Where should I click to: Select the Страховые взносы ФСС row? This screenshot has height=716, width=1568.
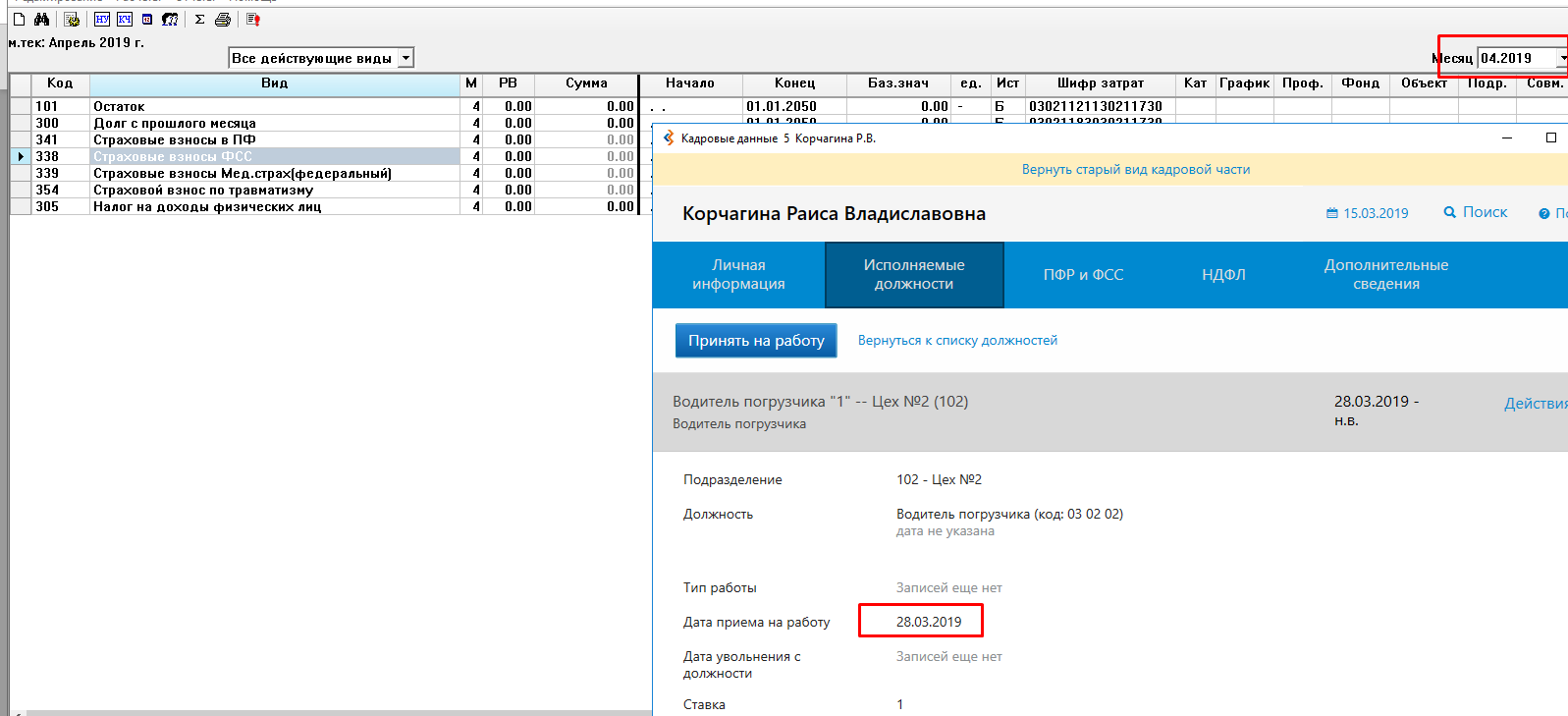click(275, 156)
